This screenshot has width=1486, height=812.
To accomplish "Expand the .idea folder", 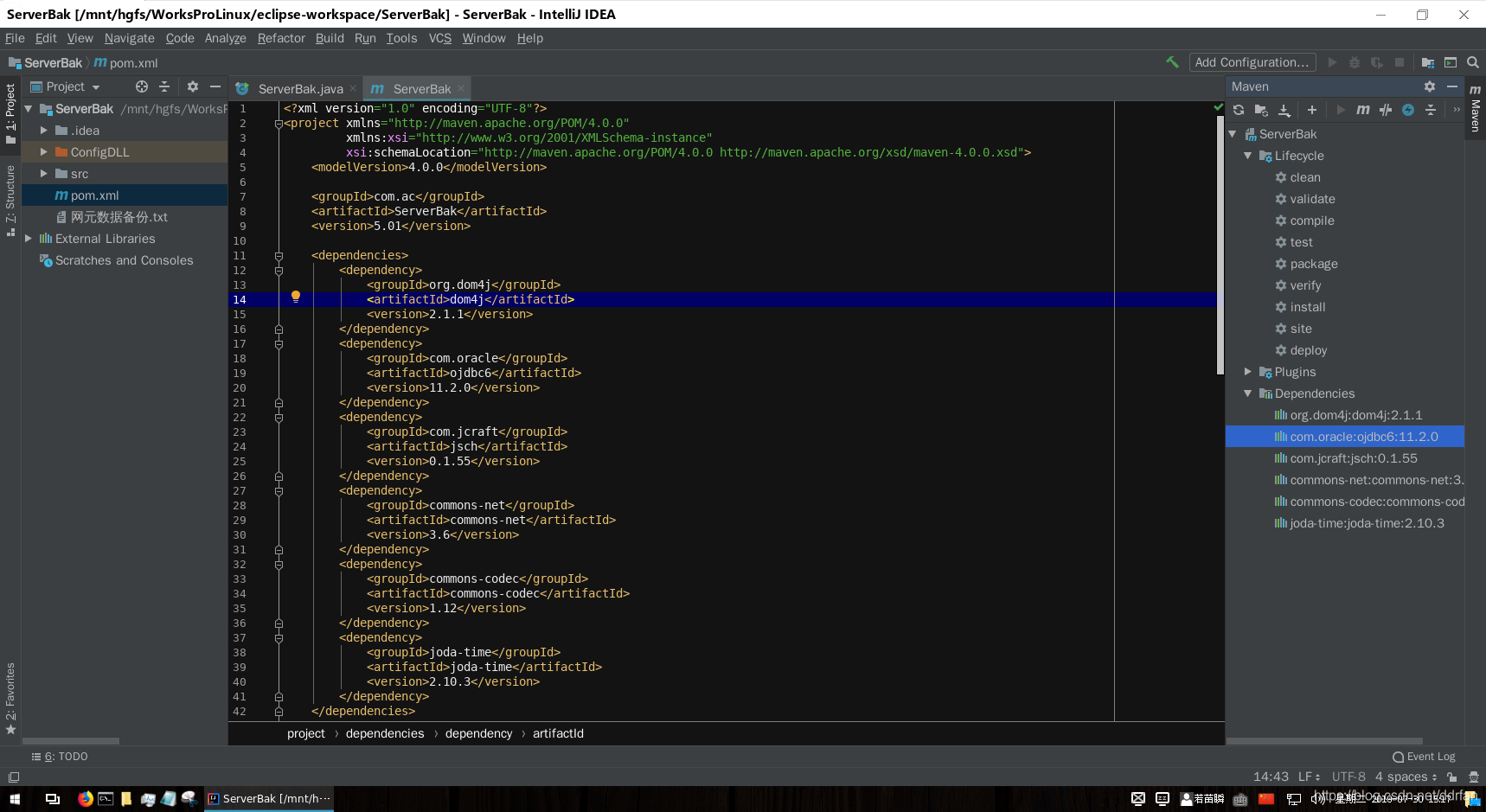I will point(43,131).
